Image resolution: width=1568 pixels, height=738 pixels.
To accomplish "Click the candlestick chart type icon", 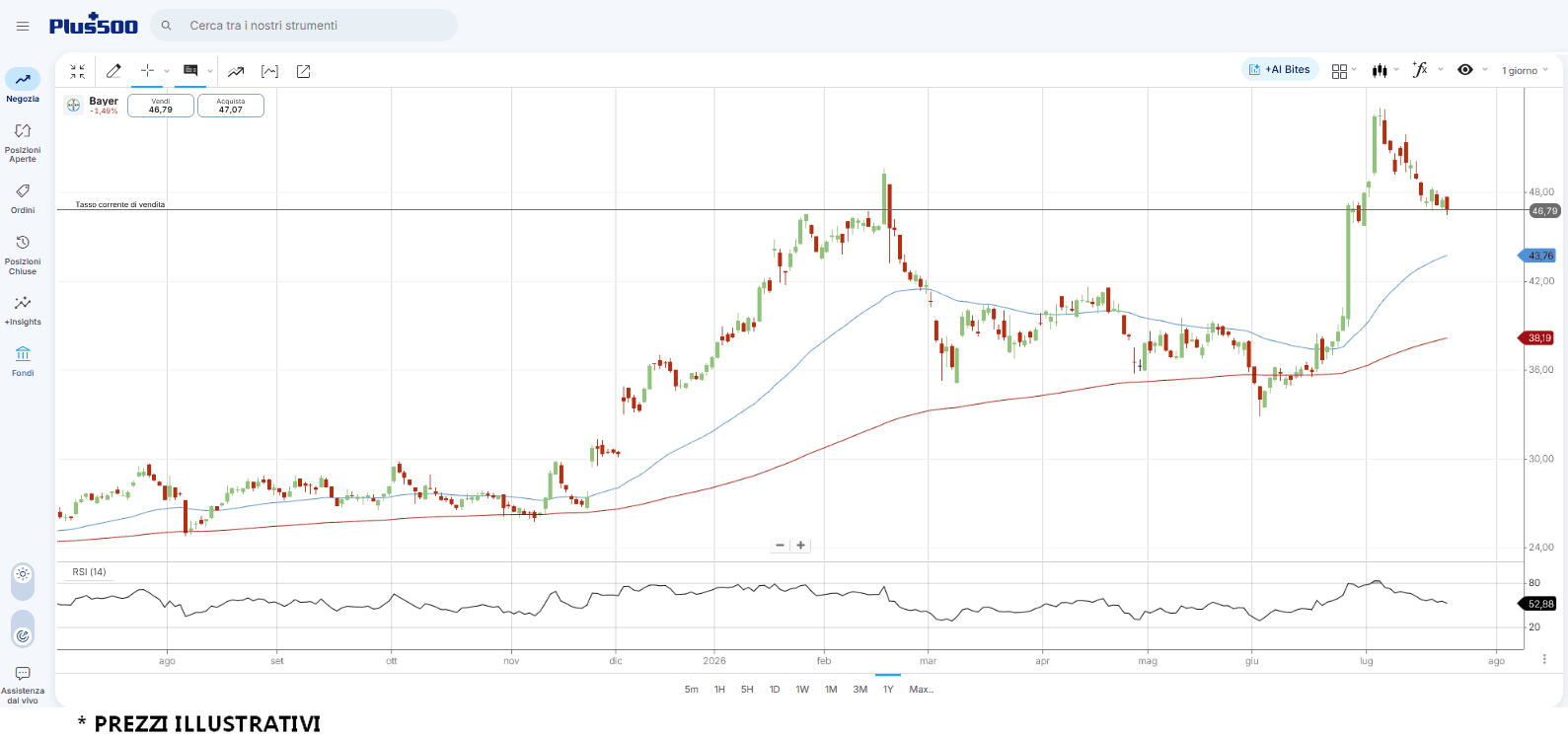I will coord(1380,71).
